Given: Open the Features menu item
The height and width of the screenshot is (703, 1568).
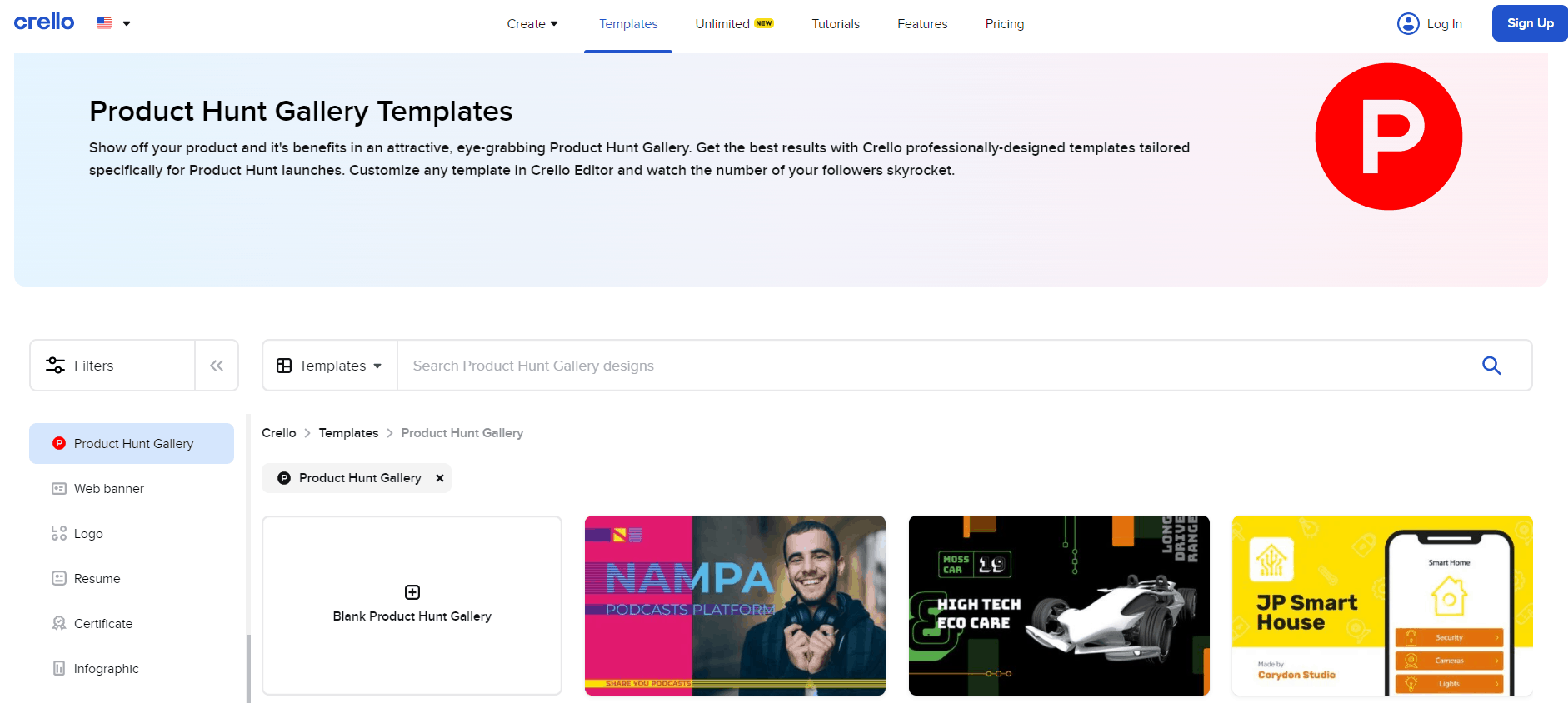Looking at the screenshot, I should point(922,24).
